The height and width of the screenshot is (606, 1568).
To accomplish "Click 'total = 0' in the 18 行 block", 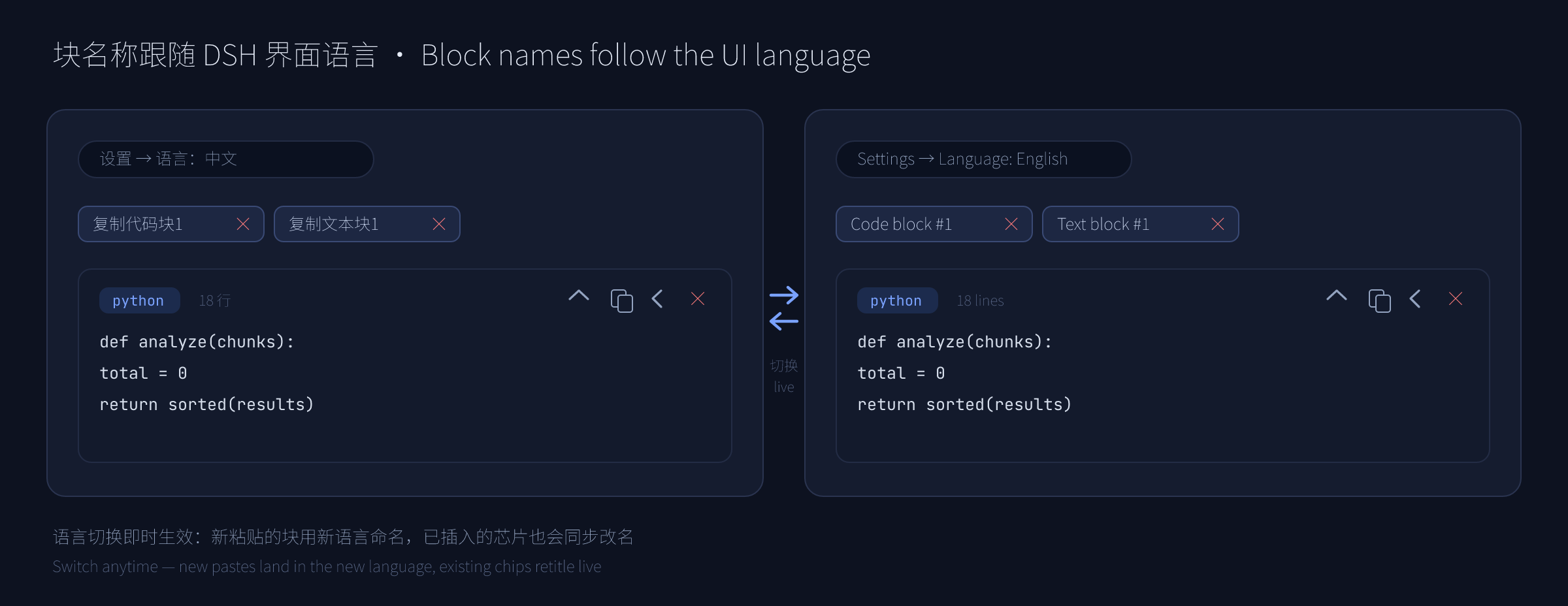I will point(143,373).
